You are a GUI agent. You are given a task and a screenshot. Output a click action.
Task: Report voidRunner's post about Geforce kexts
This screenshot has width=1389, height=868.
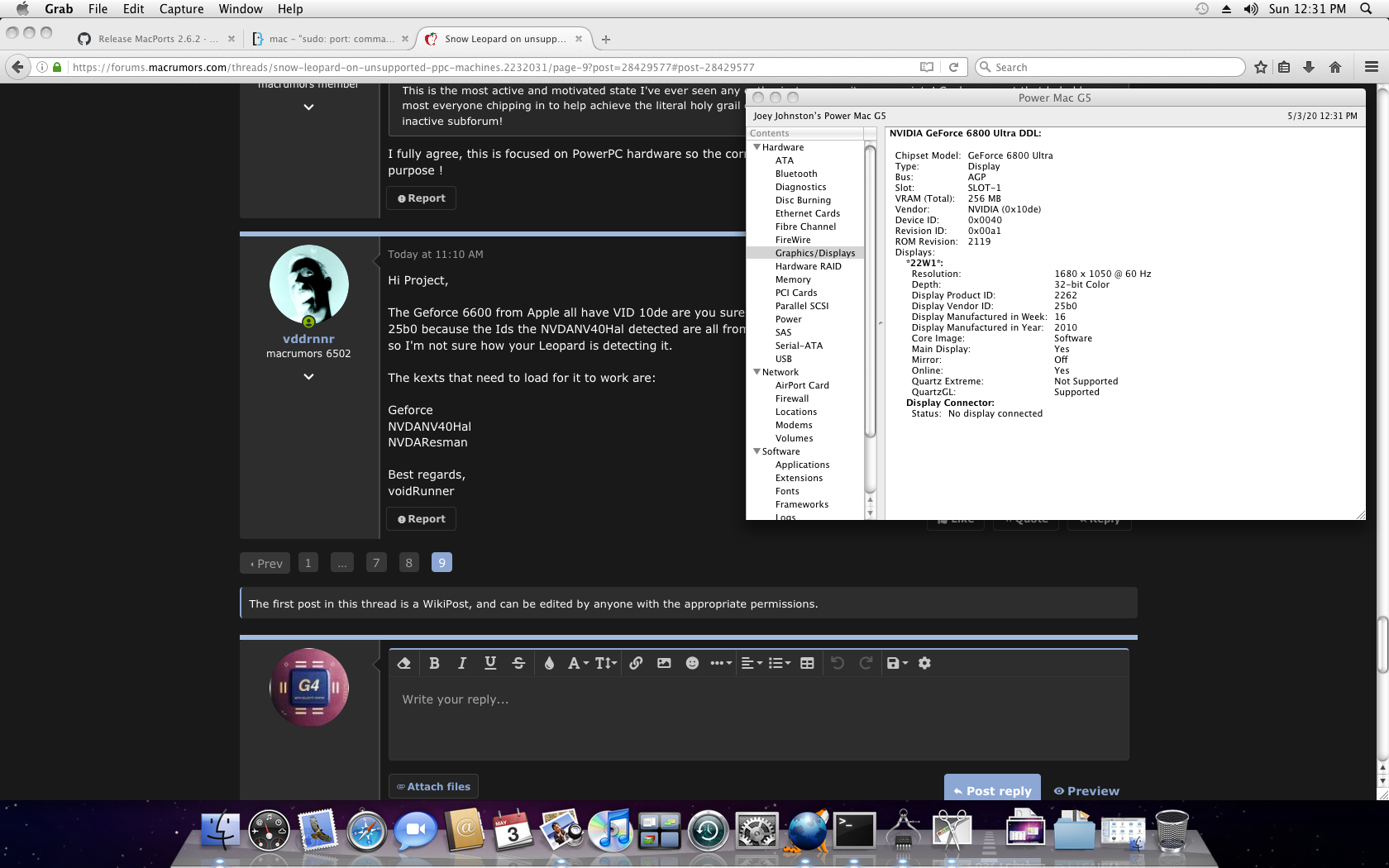(x=422, y=519)
